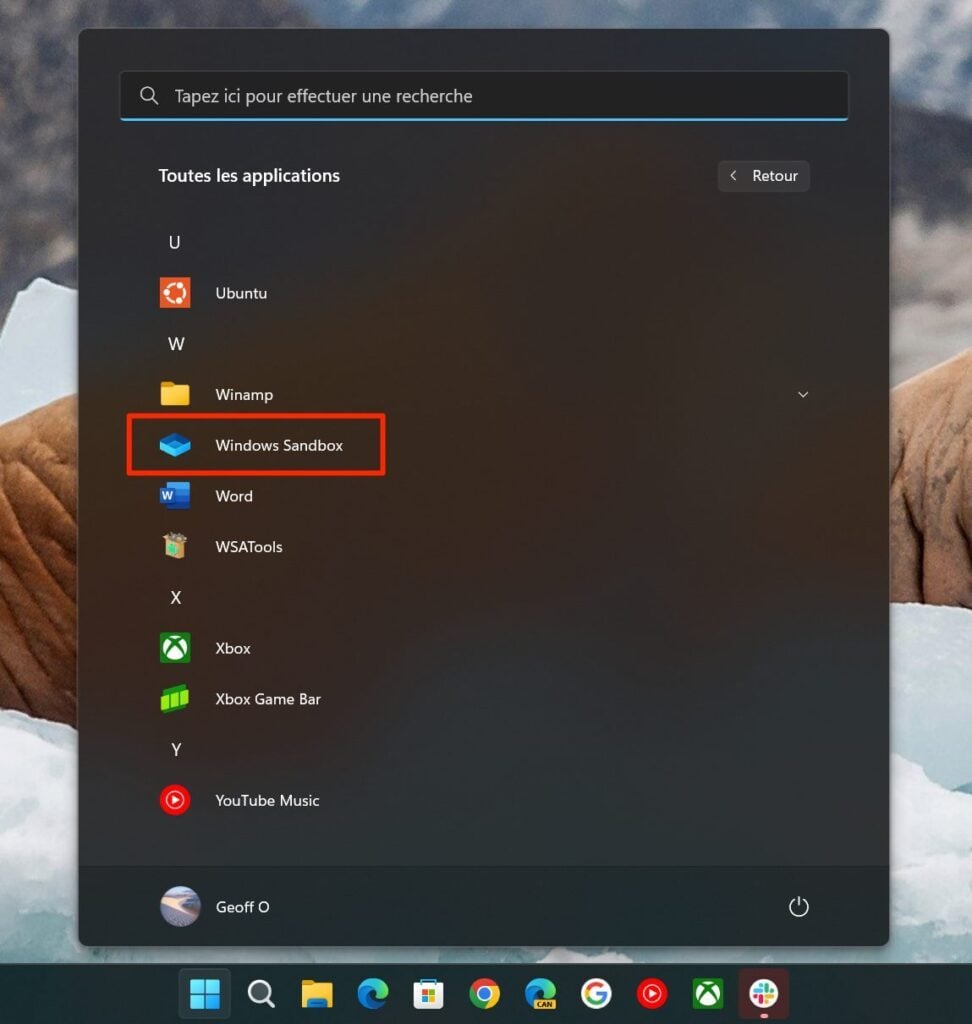This screenshot has width=972, height=1024.
Task: Click the 'Word' app name
Action: coord(234,496)
